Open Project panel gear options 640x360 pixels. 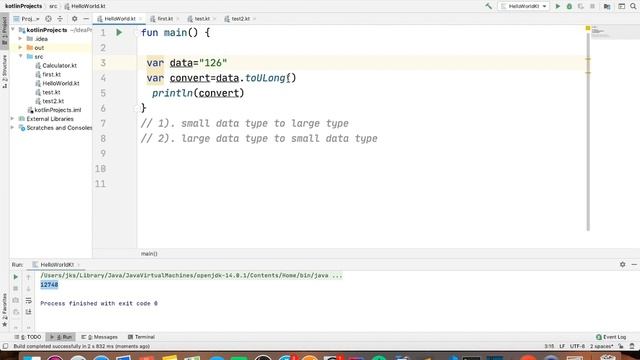(x=74, y=19)
